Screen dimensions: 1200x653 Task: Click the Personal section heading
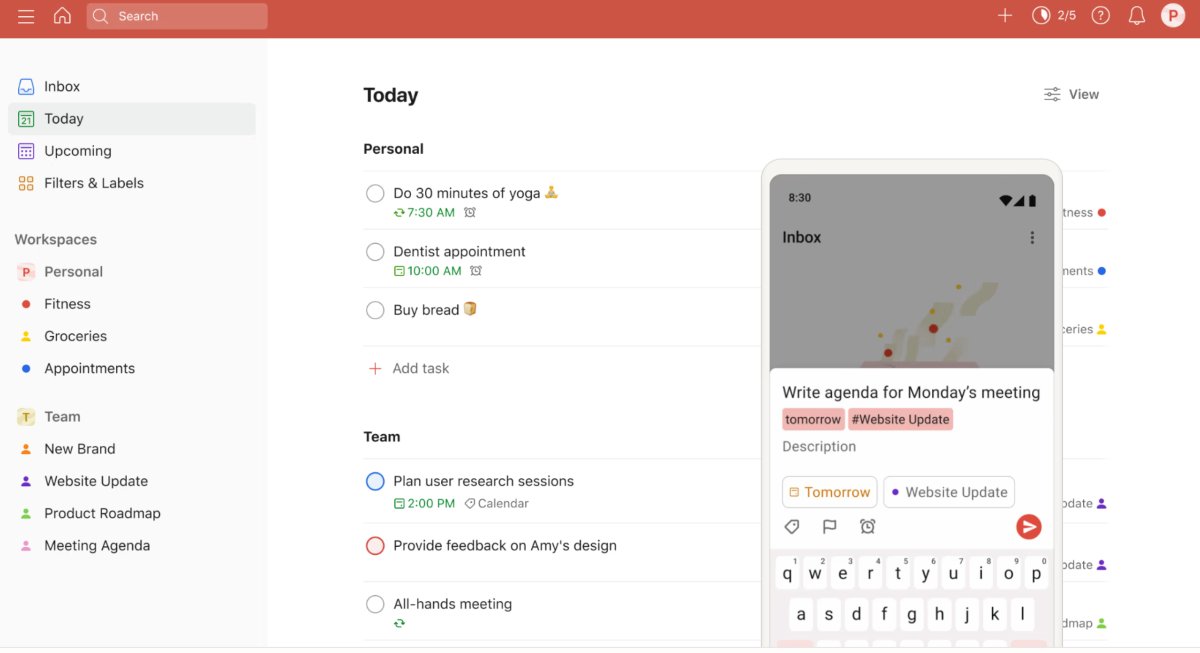[393, 149]
